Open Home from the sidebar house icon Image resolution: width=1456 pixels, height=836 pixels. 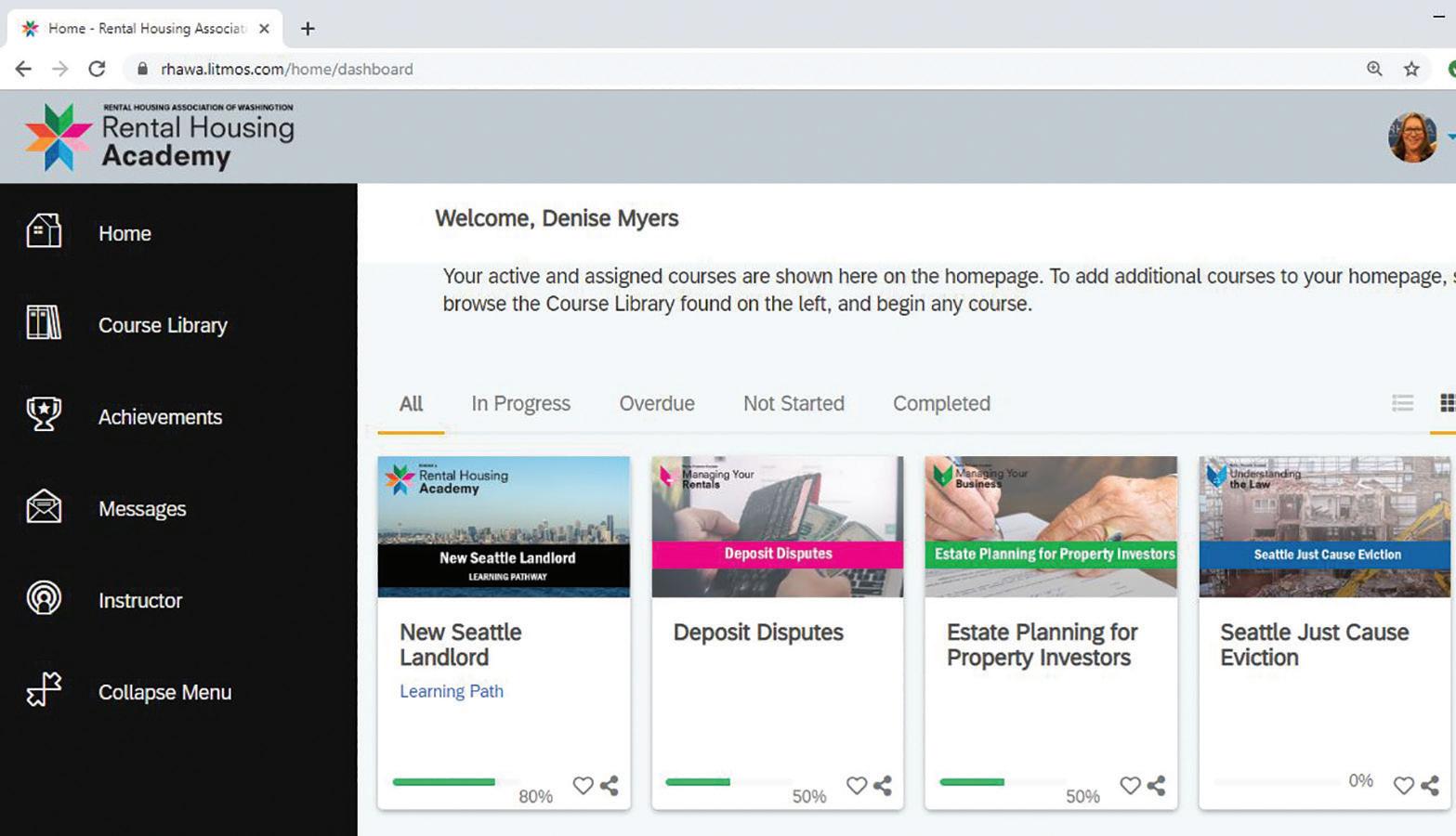click(44, 232)
